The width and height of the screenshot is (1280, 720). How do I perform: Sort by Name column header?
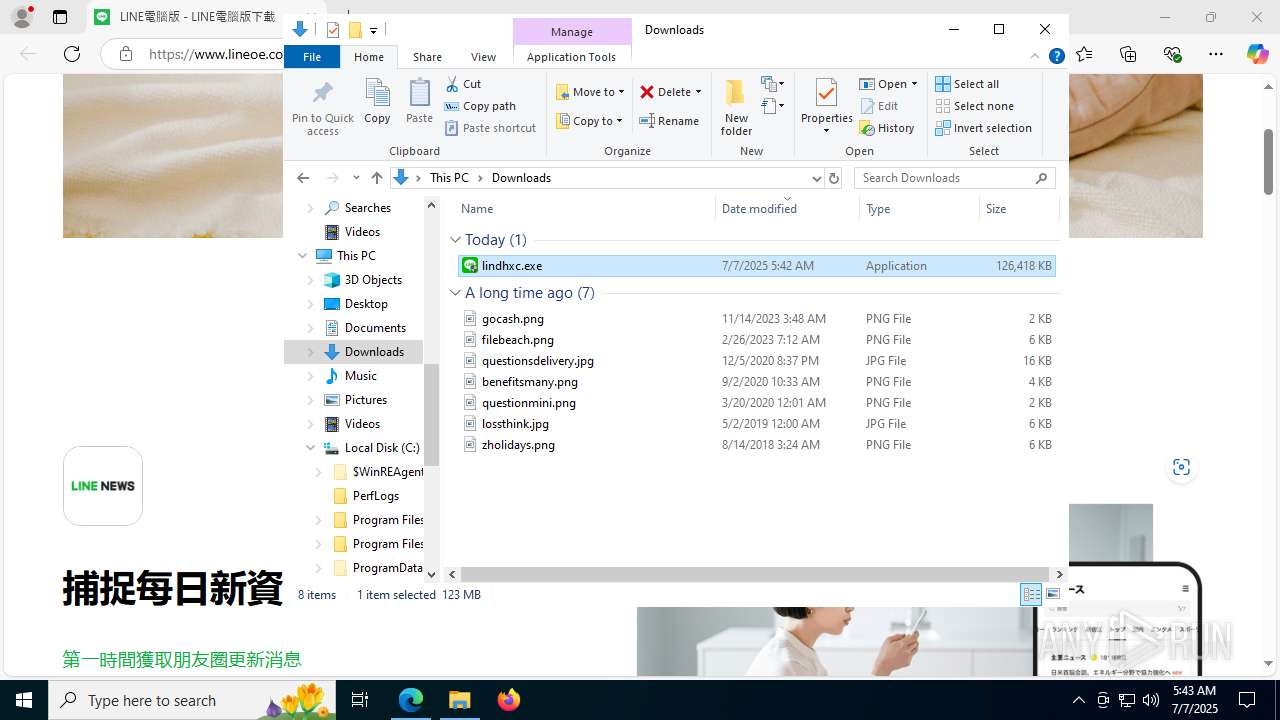point(586,209)
